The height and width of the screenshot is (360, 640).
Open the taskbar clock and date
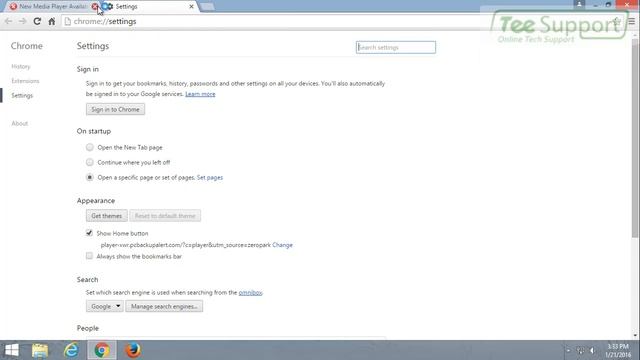click(618, 351)
